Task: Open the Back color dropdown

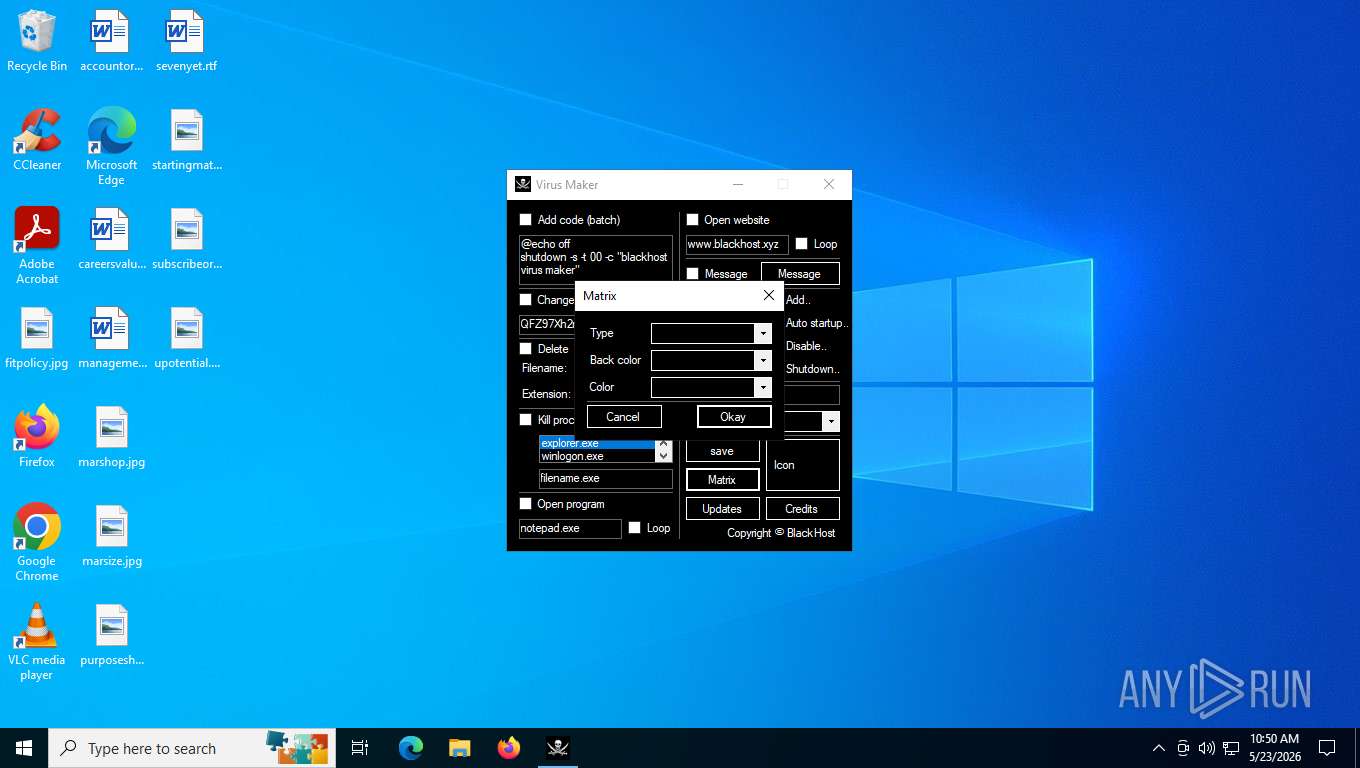Action: pos(763,360)
